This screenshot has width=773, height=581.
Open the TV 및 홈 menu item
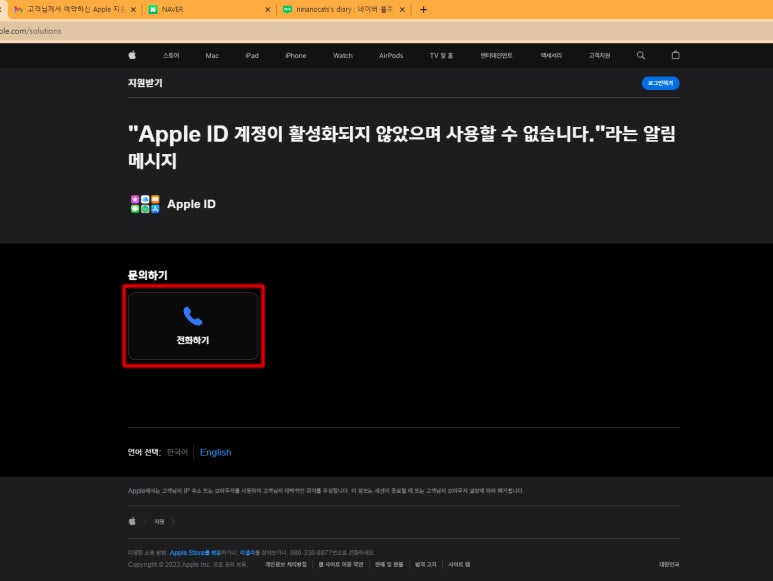point(441,56)
